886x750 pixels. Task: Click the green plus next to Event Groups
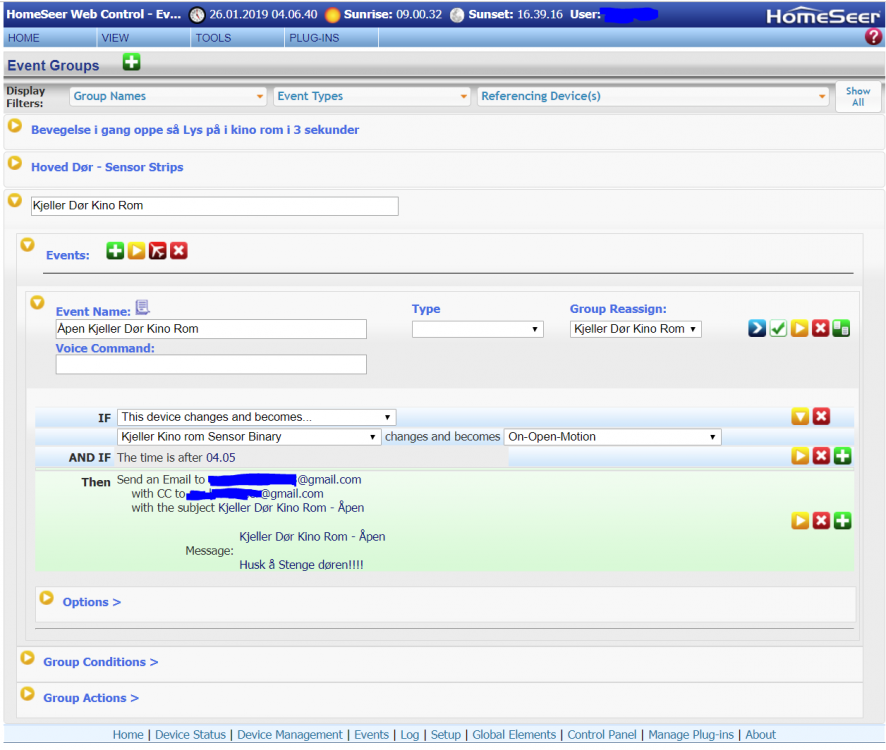[130, 64]
